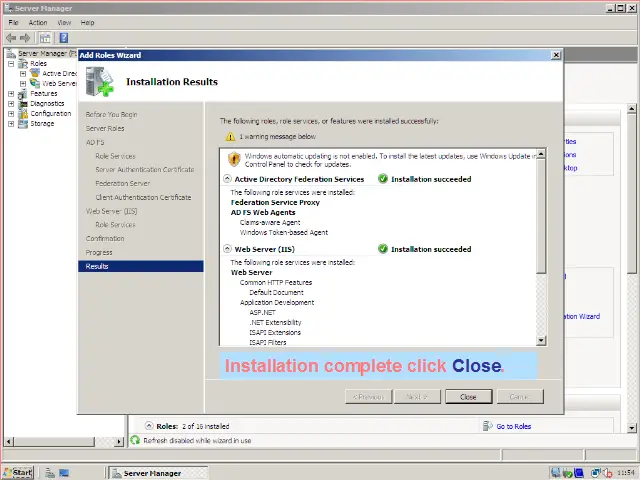The image size is (640, 480).
Task: Collapse the Roles summary section chevron
Action: click(x=148, y=426)
